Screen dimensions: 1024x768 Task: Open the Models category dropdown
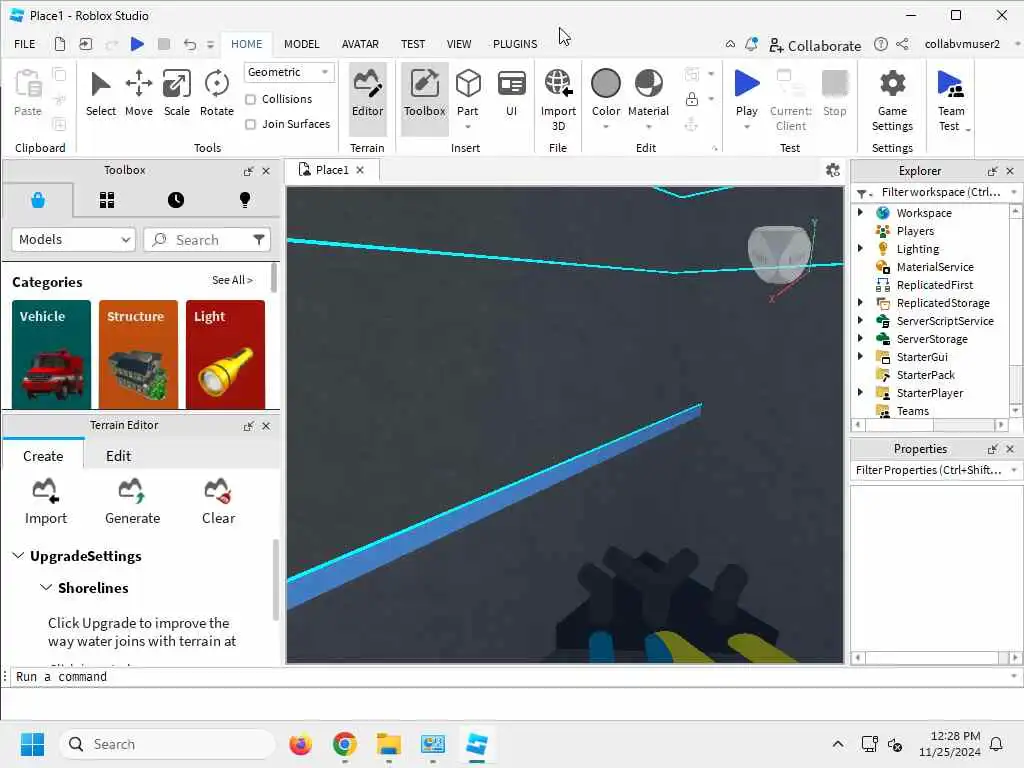point(73,240)
